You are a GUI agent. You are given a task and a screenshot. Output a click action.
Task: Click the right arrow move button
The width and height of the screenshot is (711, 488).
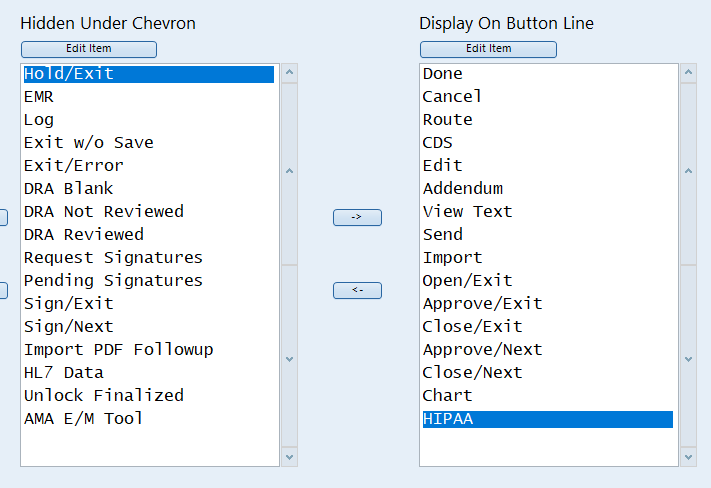click(x=357, y=217)
